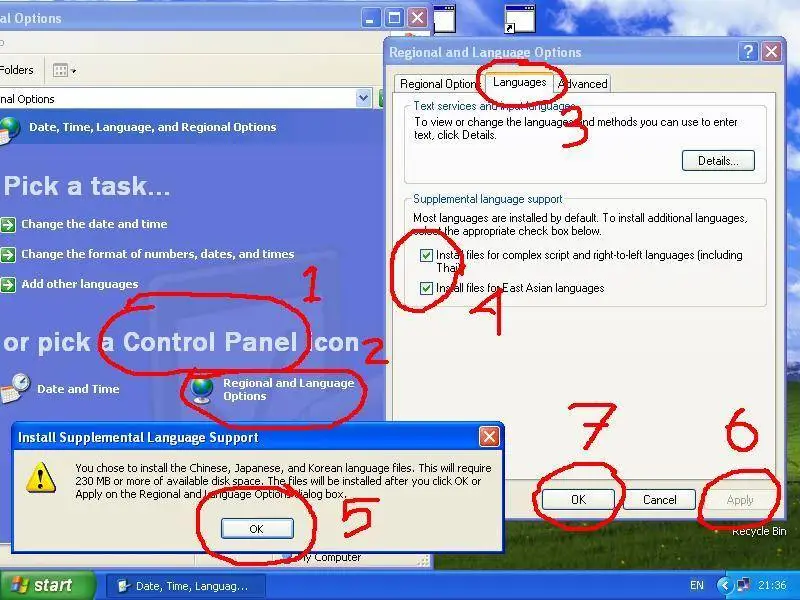
Task: Select the Date, Time, Languag... taskbar button
Action: 186,586
